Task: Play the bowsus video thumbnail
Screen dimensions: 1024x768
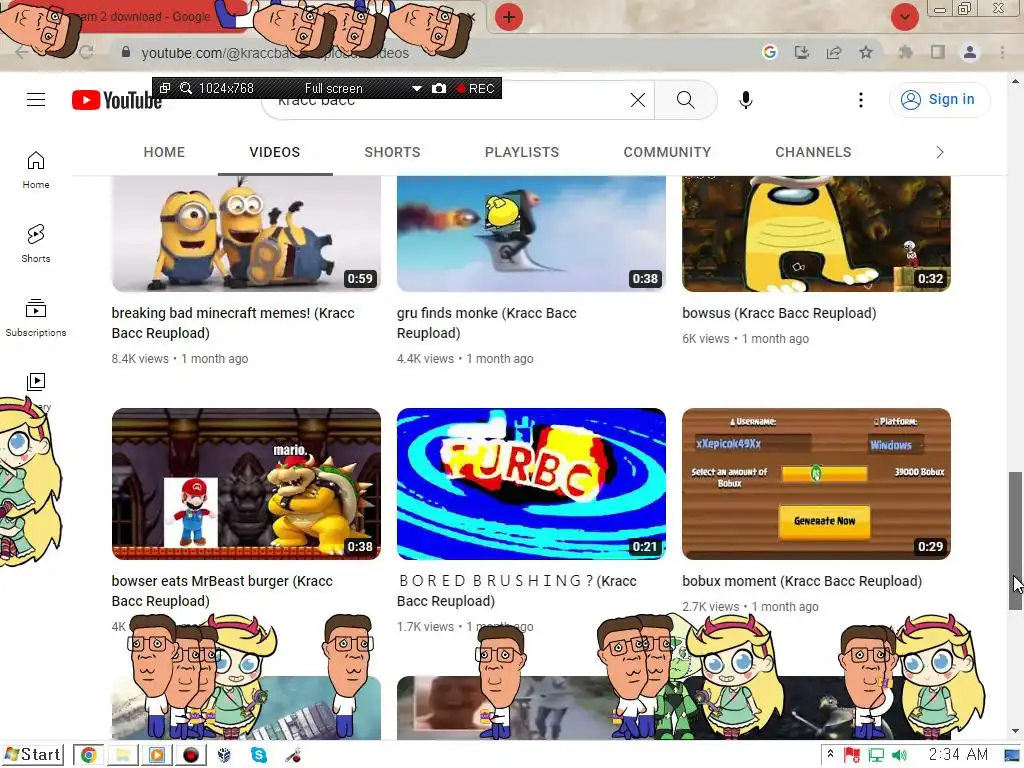Action: pos(816,233)
